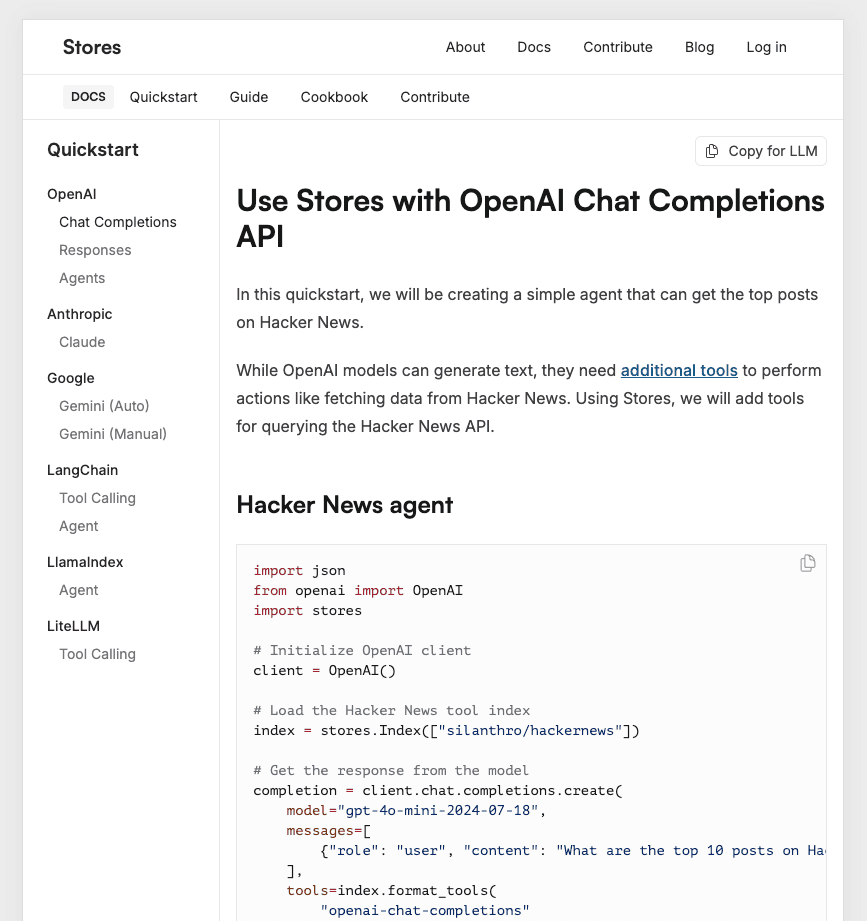This screenshot has height=921, width=867.
Task: Open the Stores home logo link
Action: 92,47
